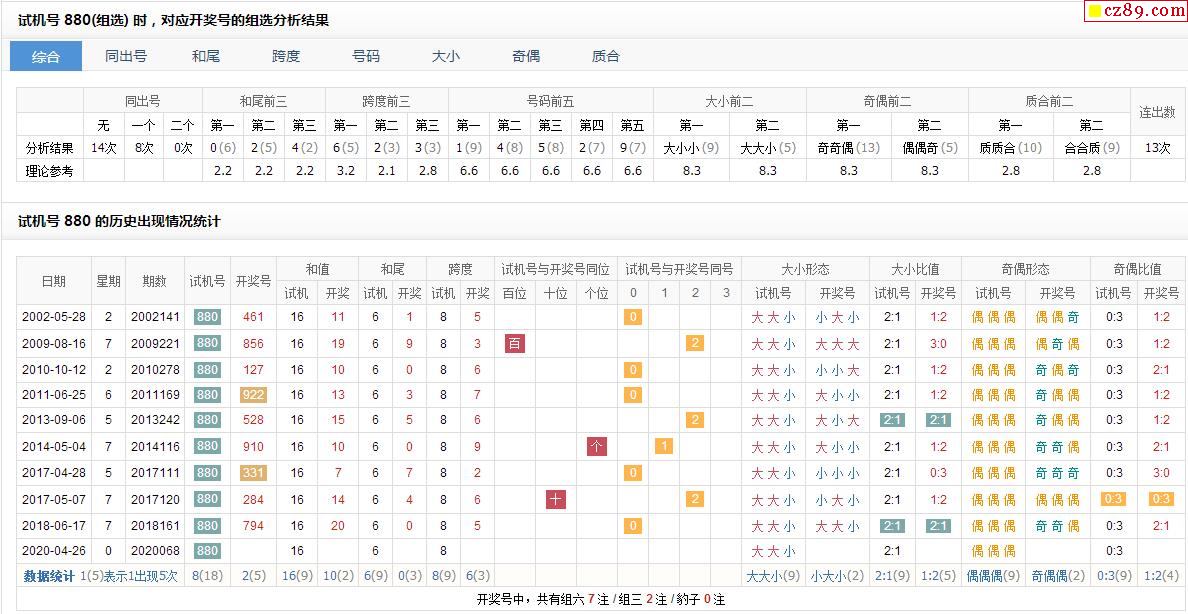The height and width of the screenshot is (614, 1188).
Task: Click the highlighted 331 draw number
Action: pyautogui.click(x=253, y=473)
